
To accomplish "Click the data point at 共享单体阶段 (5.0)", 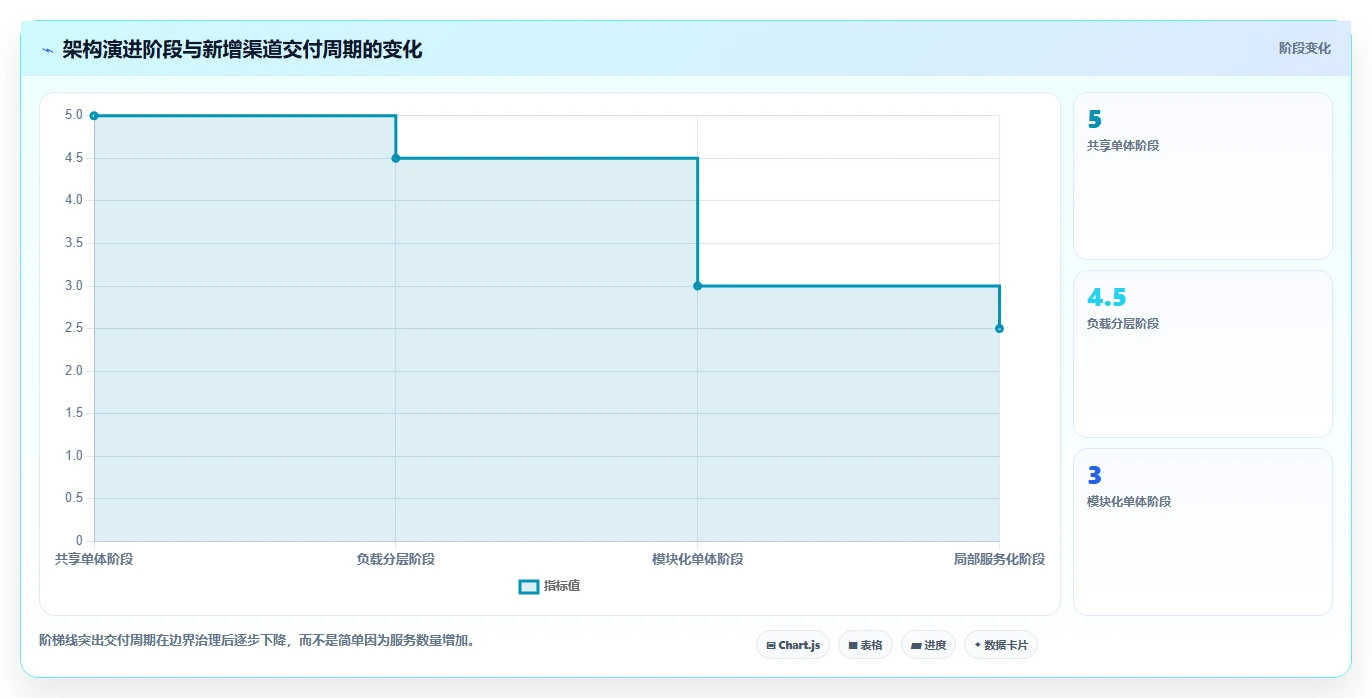I will tap(94, 116).
